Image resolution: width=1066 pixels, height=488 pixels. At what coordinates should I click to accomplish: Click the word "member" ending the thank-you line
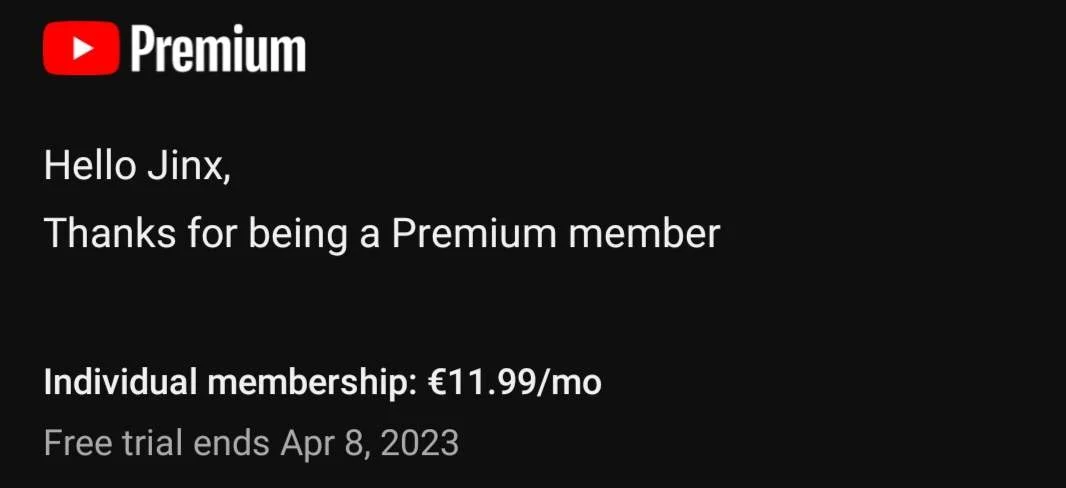click(644, 233)
